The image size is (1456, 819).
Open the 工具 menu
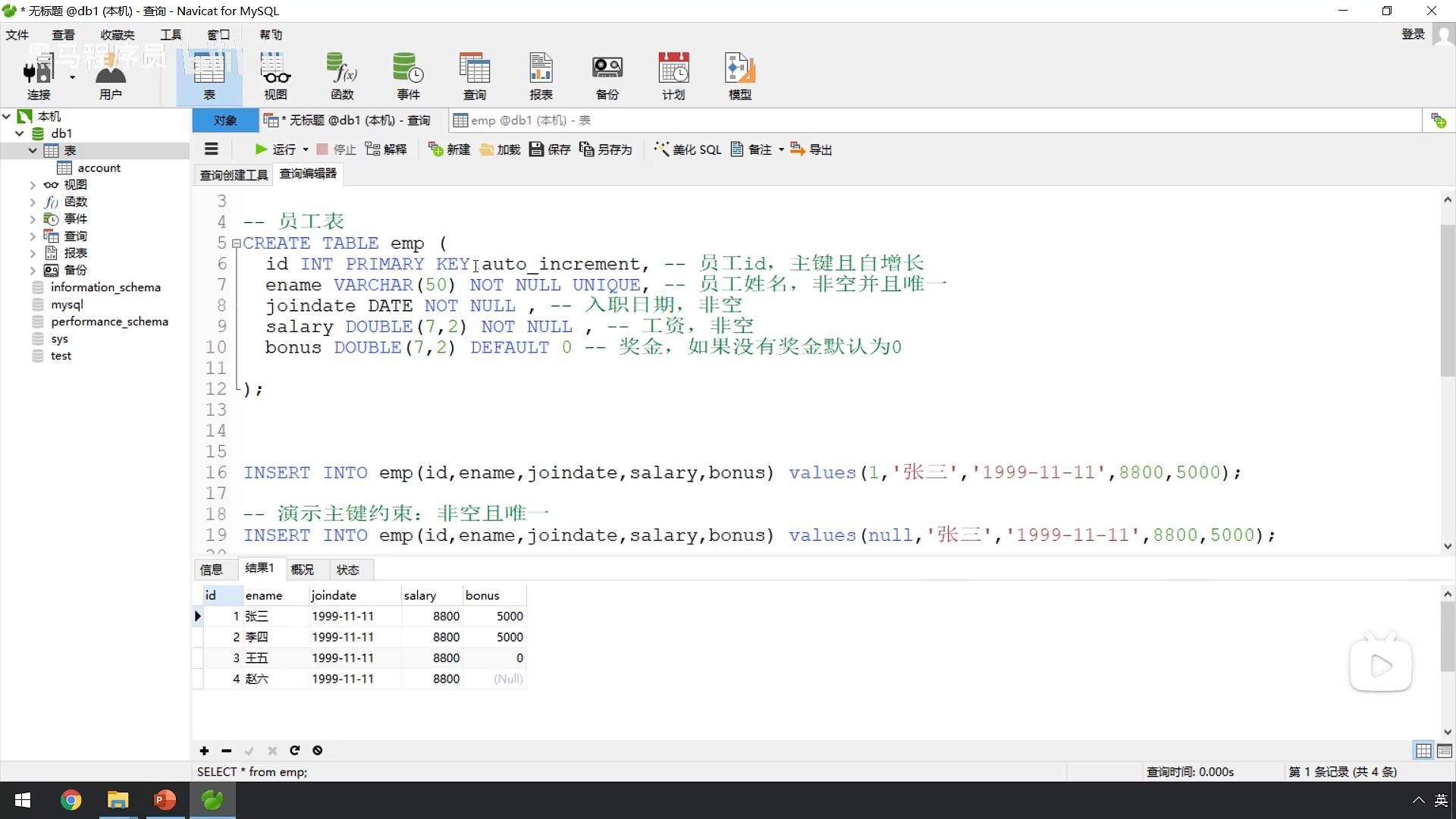[171, 35]
